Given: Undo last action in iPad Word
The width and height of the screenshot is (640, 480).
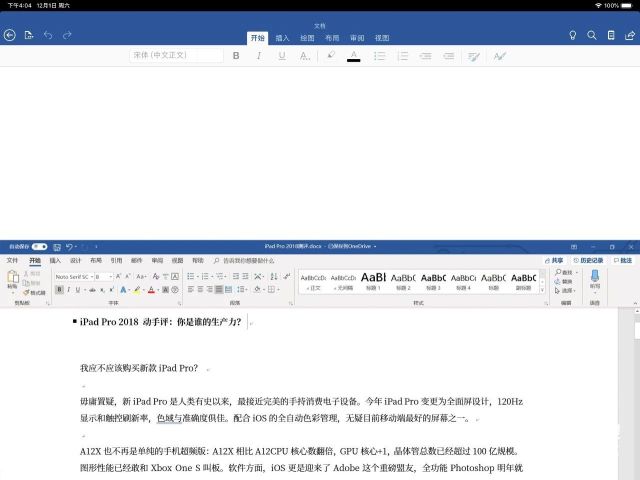Looking at the screenshot, I should 48,35.
